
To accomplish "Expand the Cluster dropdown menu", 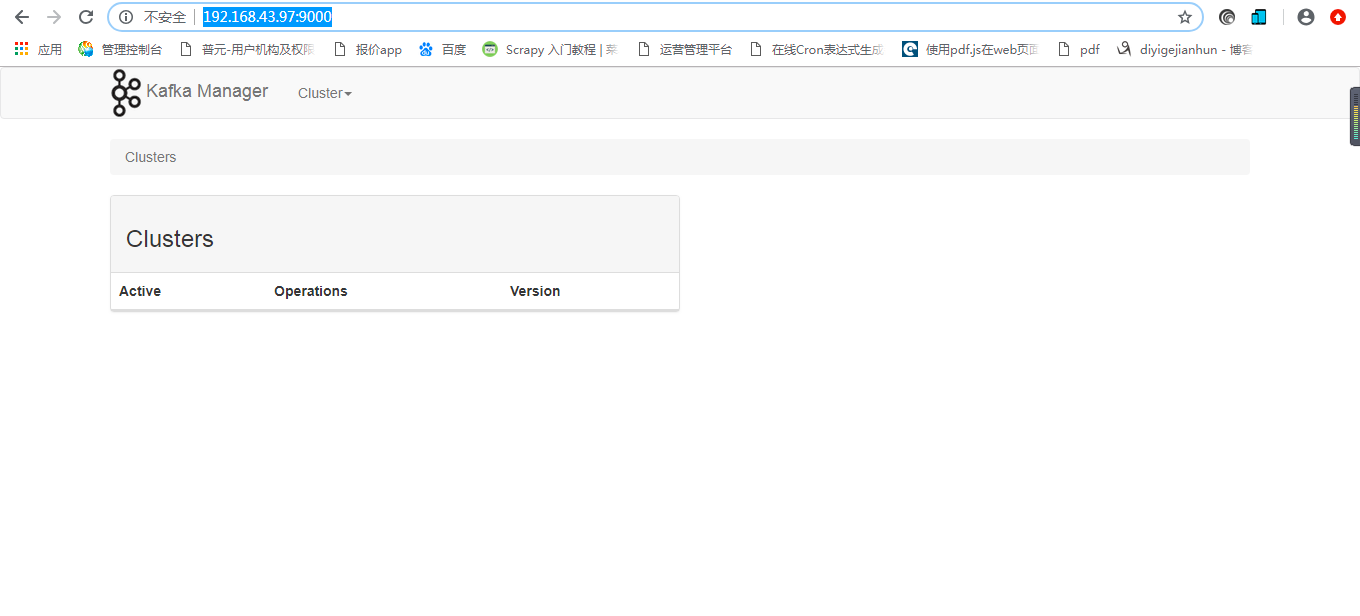I will pos(325,93).
